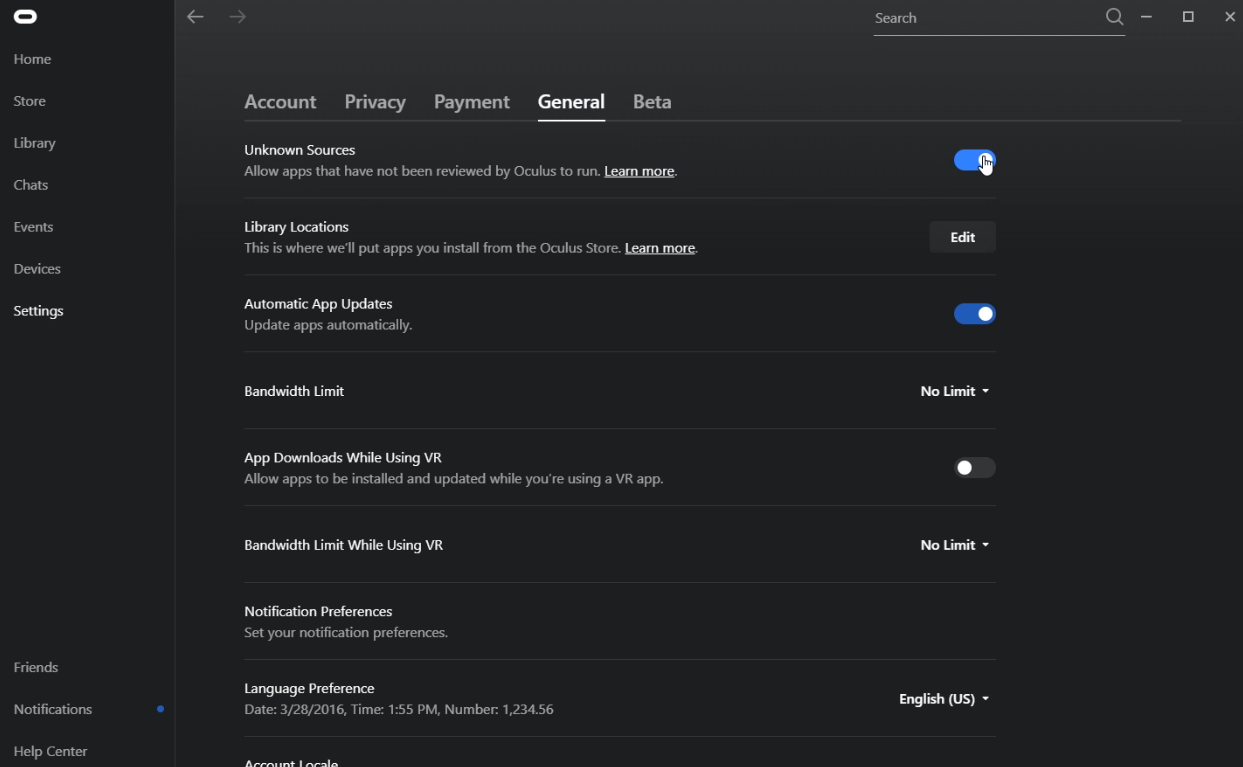Switch to the Beta tab
This screenshot has width=1243, height=767.
[x=652, y=102]
